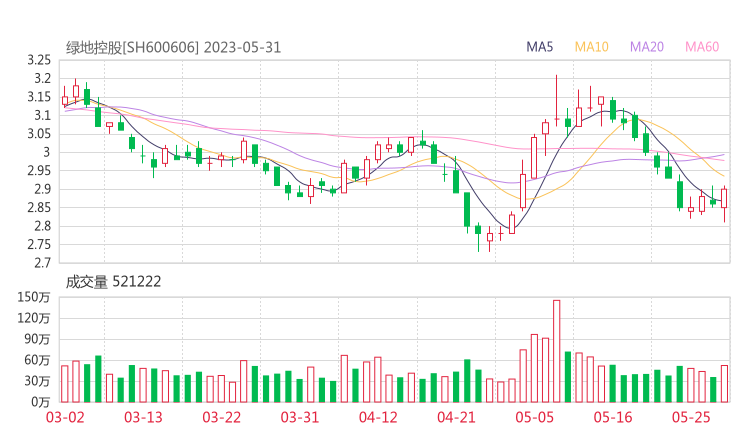Image resolution: width=740 pixels, height=440 pixels.
Task: Click the 0万 volume axis label
Action: 40,402
